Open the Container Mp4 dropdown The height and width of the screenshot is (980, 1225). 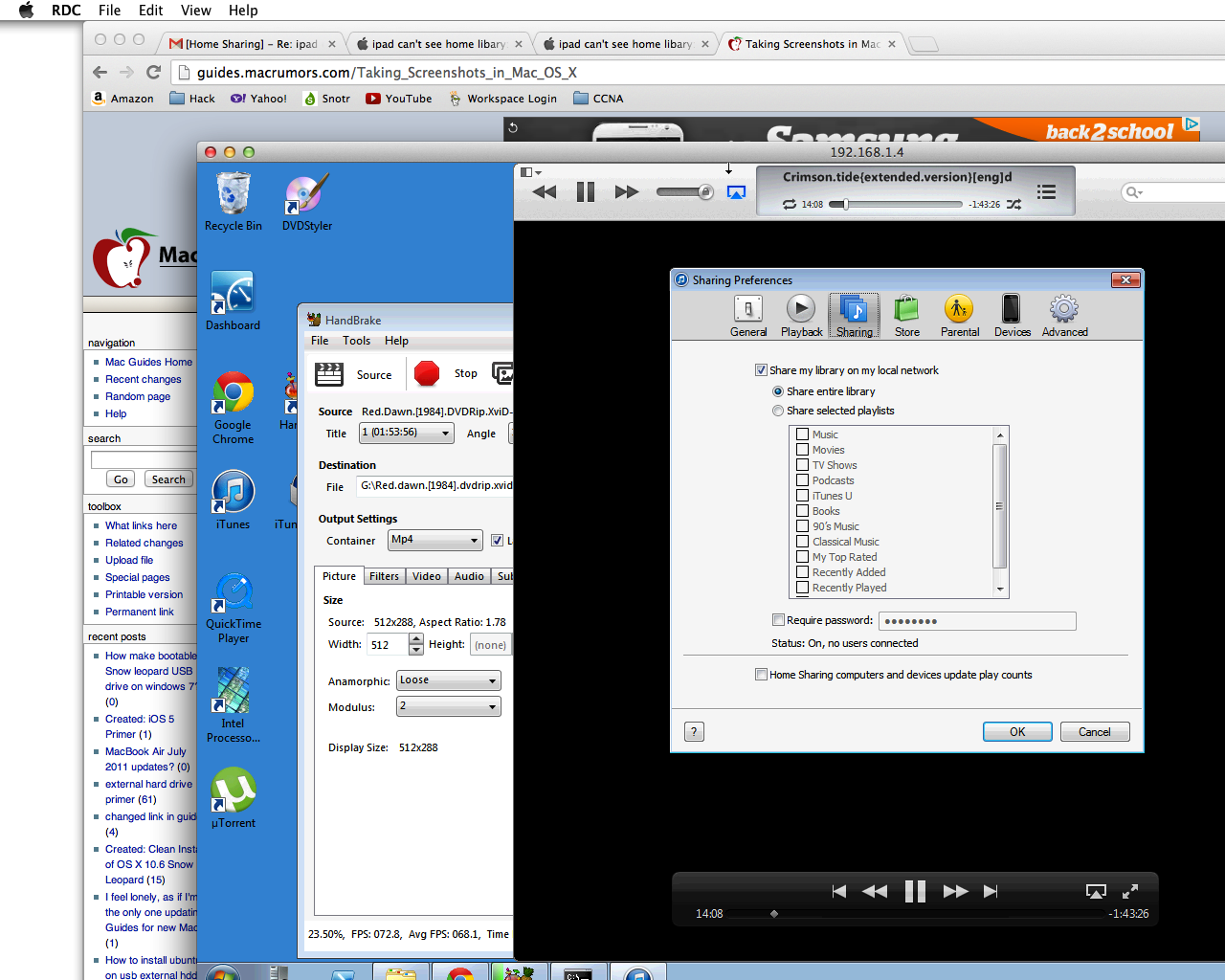click(434, 541)
